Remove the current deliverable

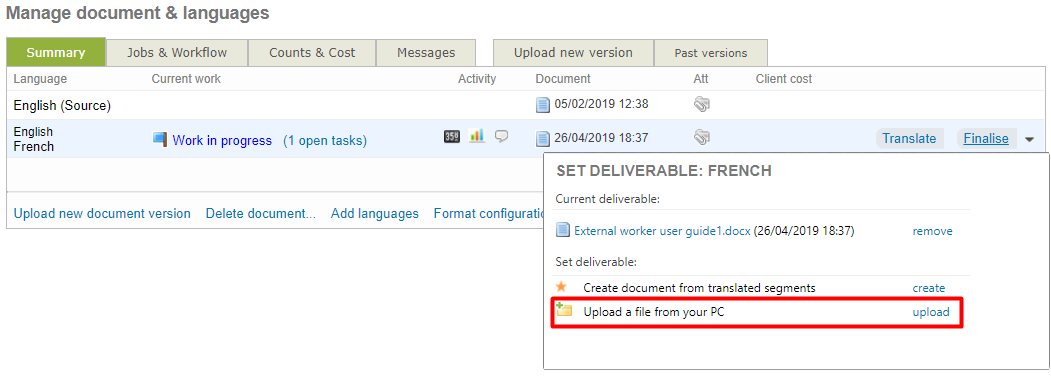pos(932,231)
